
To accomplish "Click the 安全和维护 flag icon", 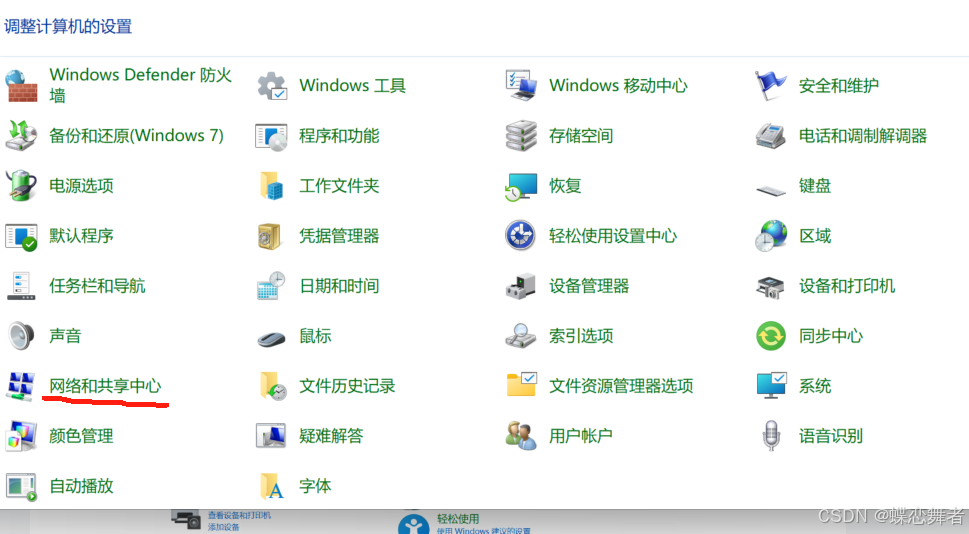I will pyautogui.click(x=771, y=85).
